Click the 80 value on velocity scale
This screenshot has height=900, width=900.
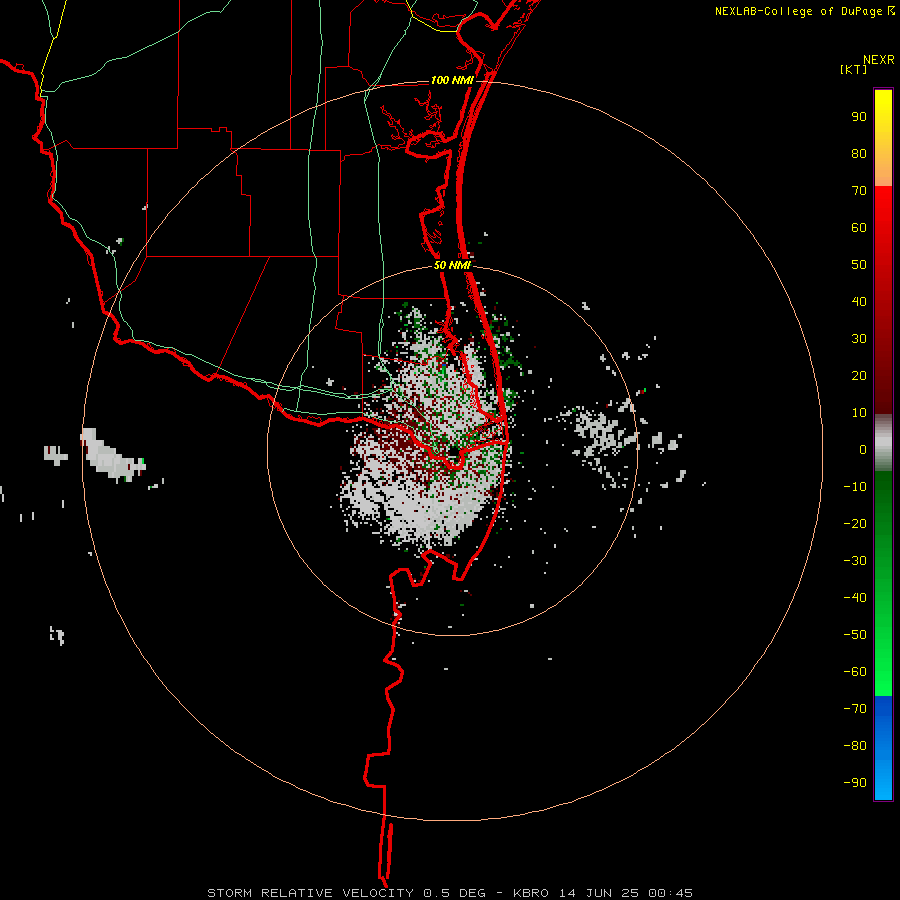[859, 153]
